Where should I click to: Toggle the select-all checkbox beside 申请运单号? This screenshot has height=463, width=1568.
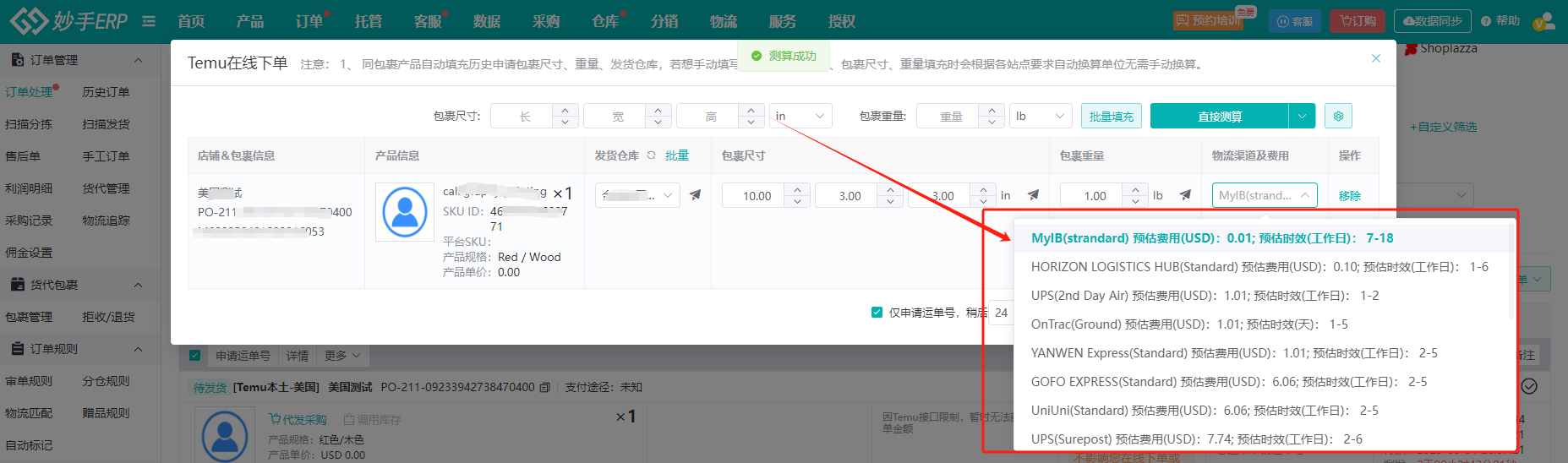pyautogui.click(x=194, y=356)
